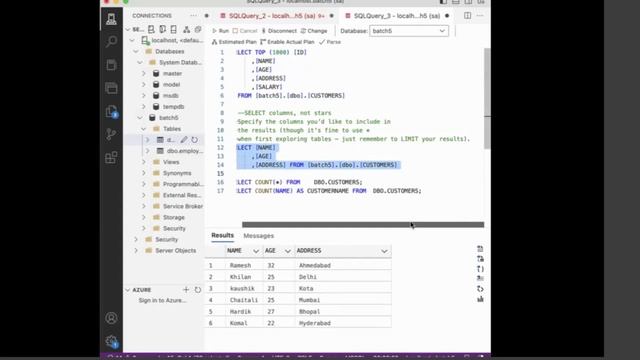Image resolution: width=640 pixels, height=360 pixels.
Task: Click the Ahmedabad cell in results
Action: 315,266
